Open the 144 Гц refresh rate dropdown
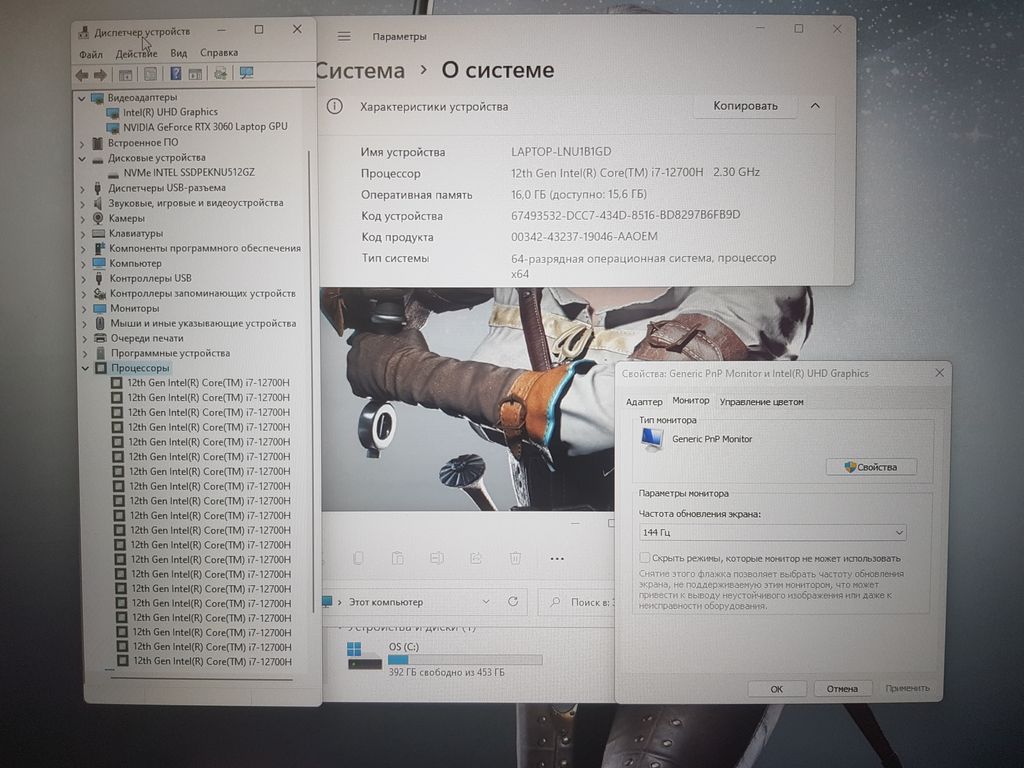This screenshot has height=768, width=1024. tap(772, 533)
